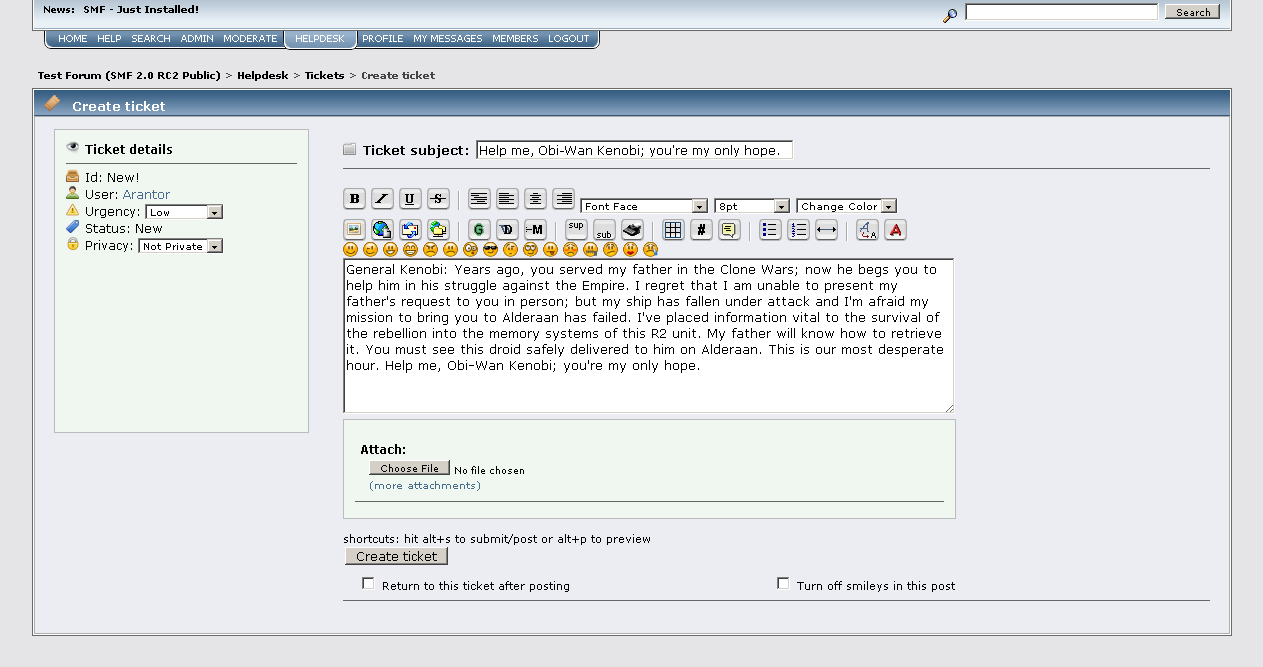Insert an image with the picture icon
This screenshot has width=1263, height=667.
click(x=354, y=229)
